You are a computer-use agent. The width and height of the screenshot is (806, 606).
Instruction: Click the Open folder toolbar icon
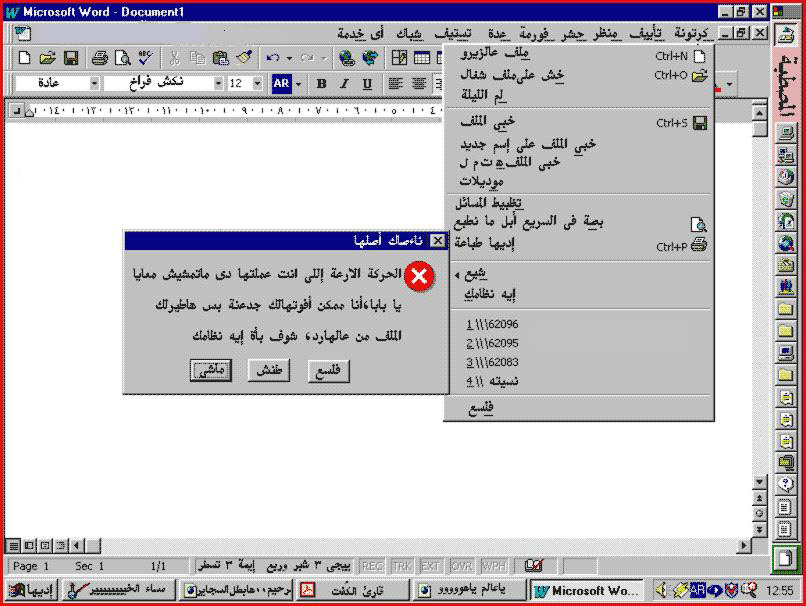47,58
